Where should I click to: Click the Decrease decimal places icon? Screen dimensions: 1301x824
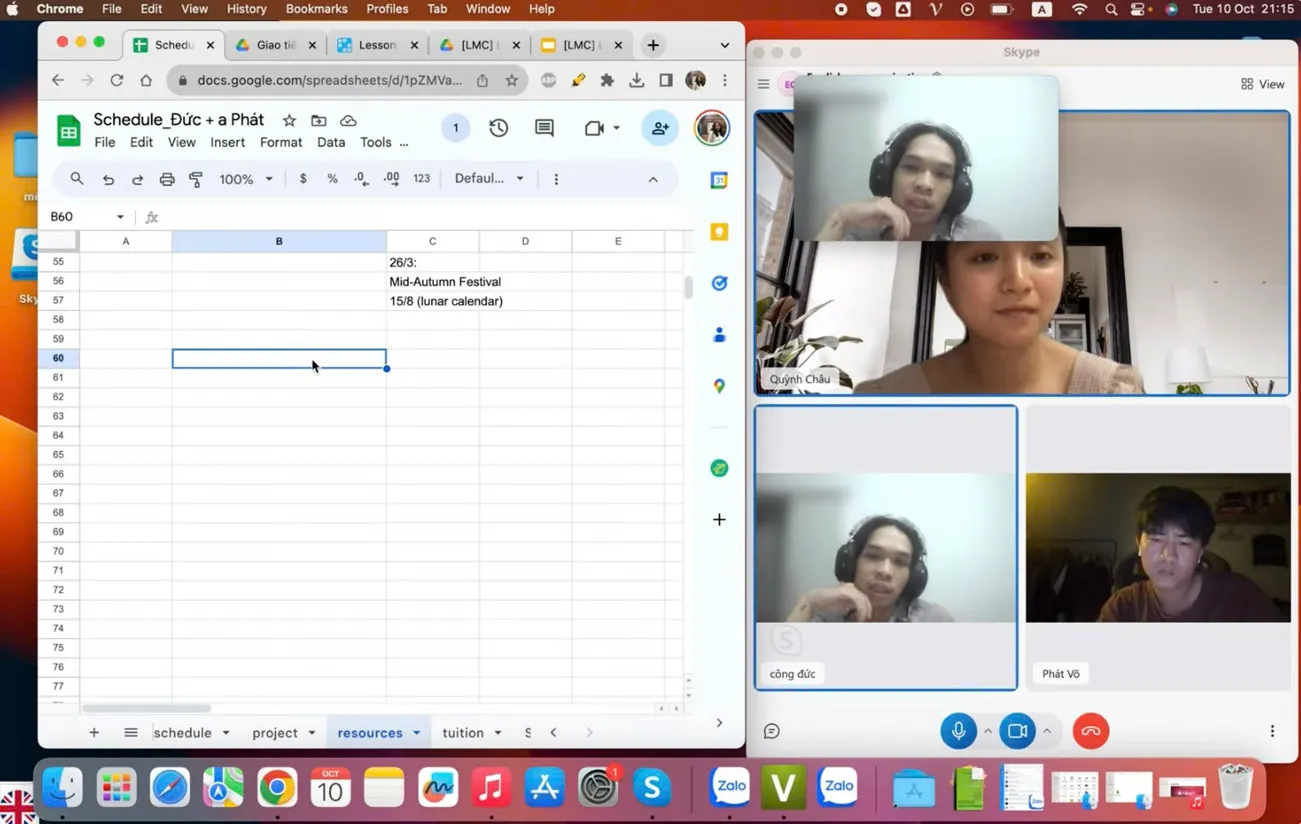(361, 178)
